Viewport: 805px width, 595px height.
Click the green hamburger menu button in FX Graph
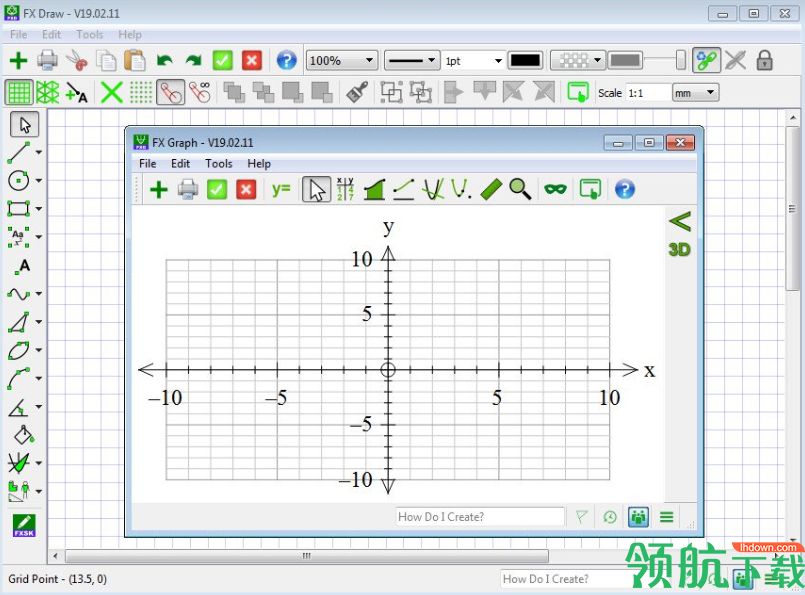tap(667, 517)
